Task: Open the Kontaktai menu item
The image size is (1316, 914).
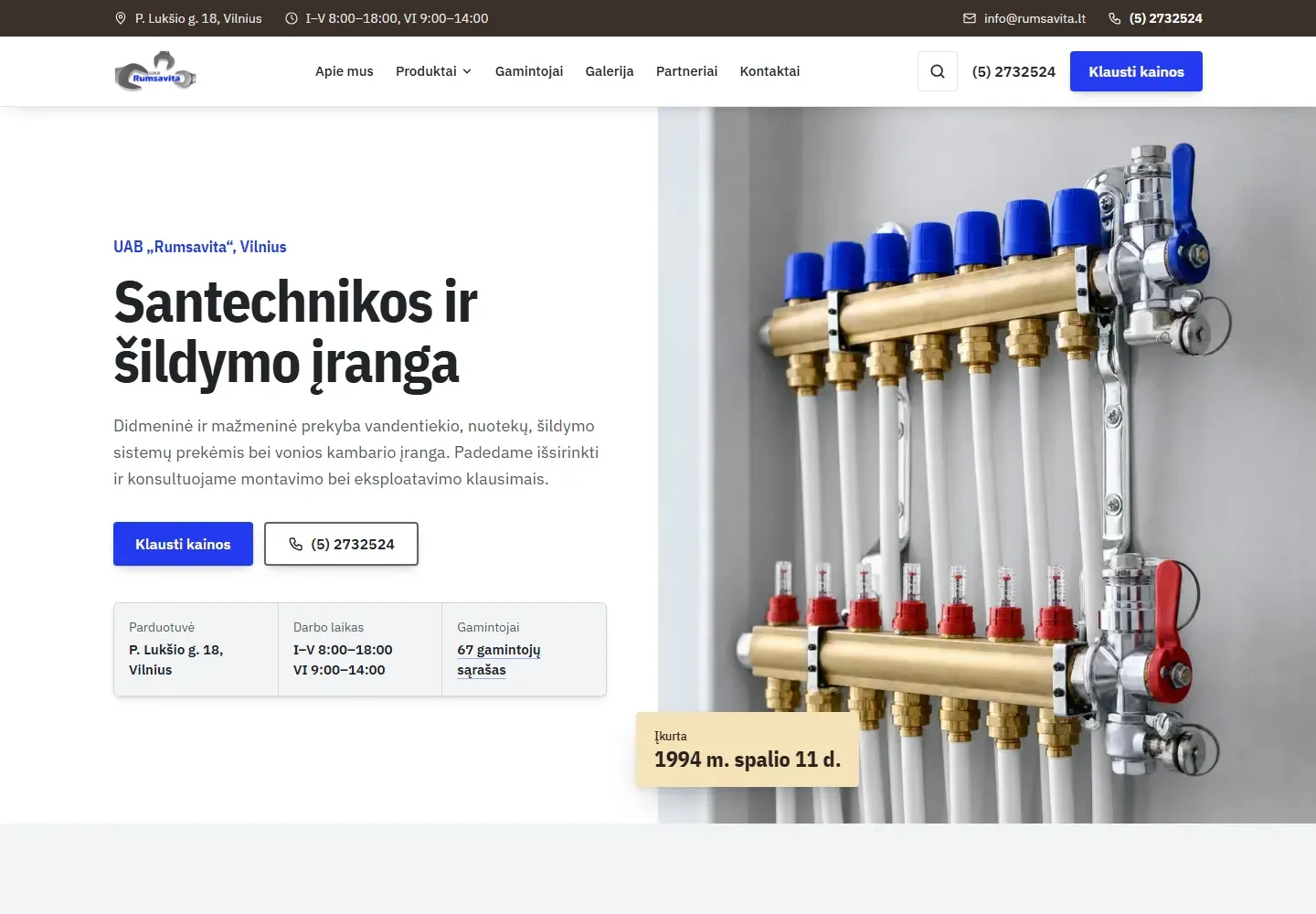Action: click(769, 71)
